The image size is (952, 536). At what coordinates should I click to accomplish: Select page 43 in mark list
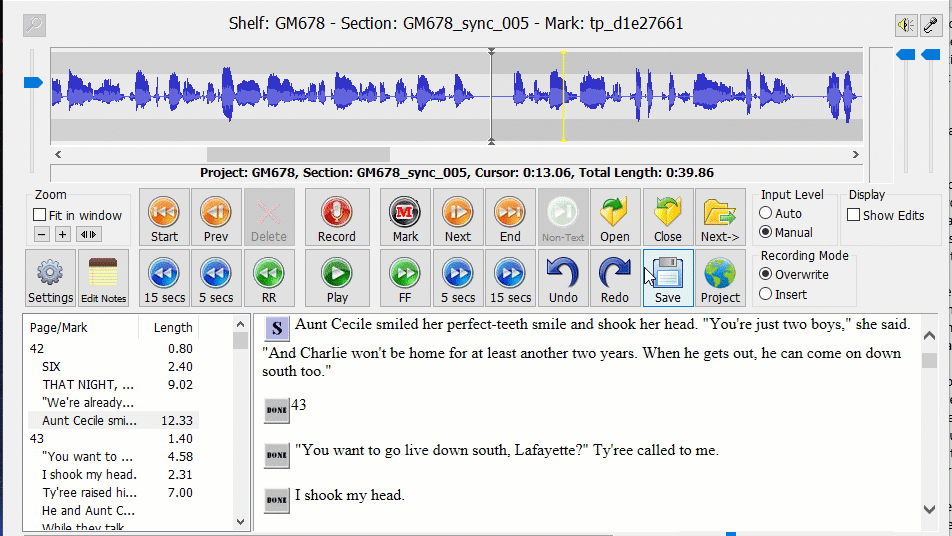[x=114, y=438]
